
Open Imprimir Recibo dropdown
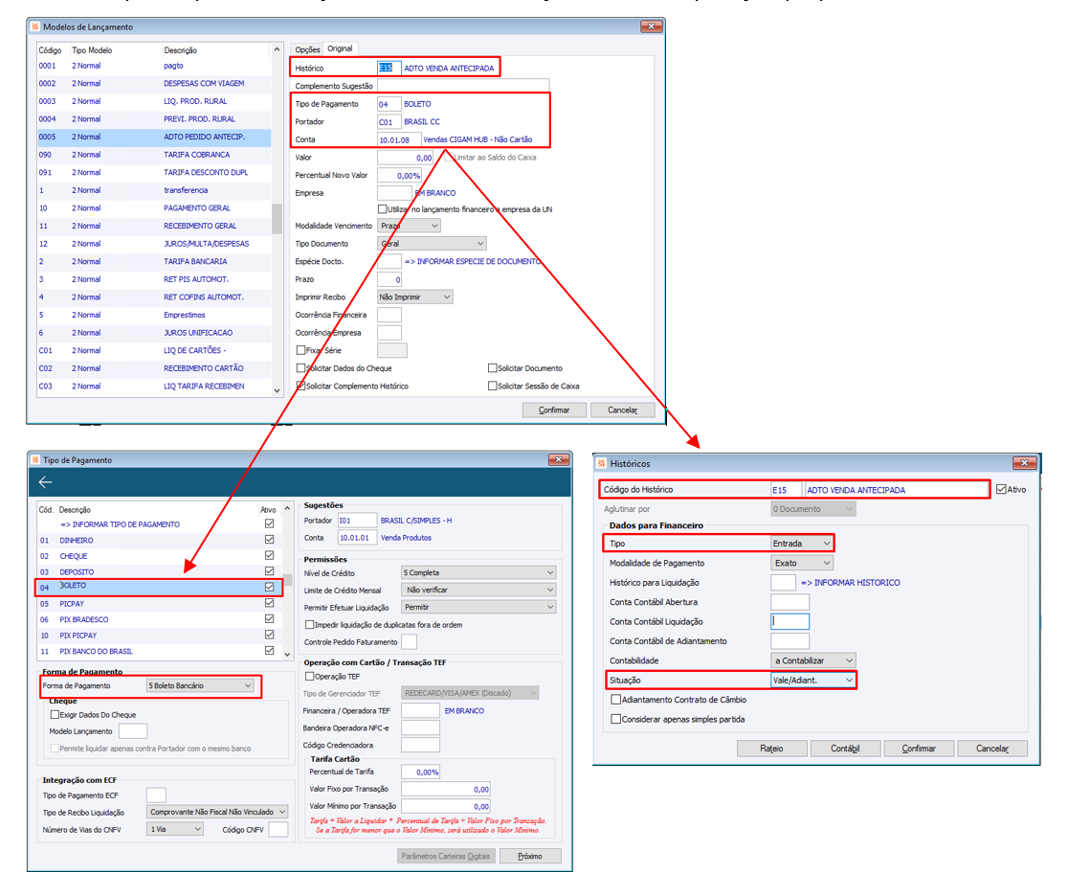coord(415,297)
